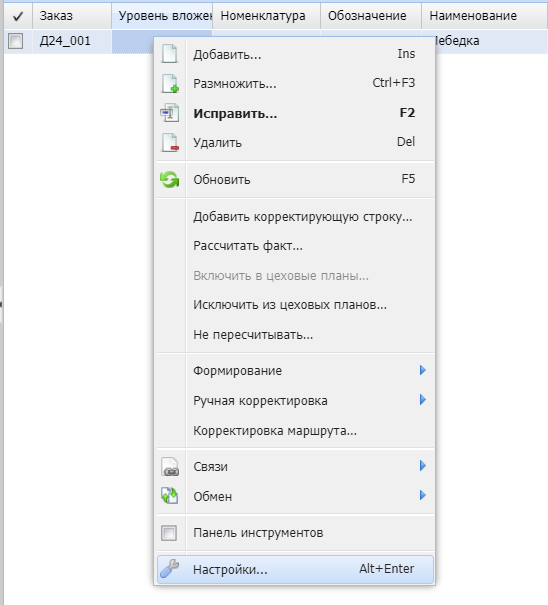Expand the Ручная корректировка submenu arrow
Image resolution: width=548 pixels, height=605 pixels.
(423, 400)
